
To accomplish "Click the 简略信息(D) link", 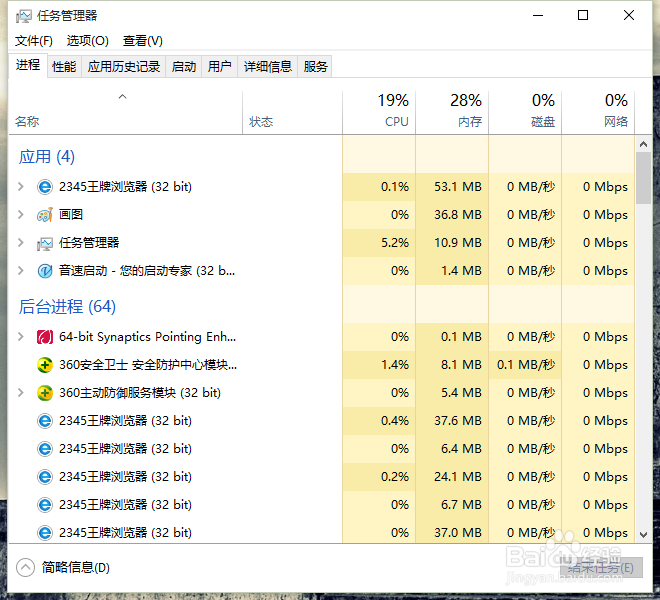I will tap(76, 568).
